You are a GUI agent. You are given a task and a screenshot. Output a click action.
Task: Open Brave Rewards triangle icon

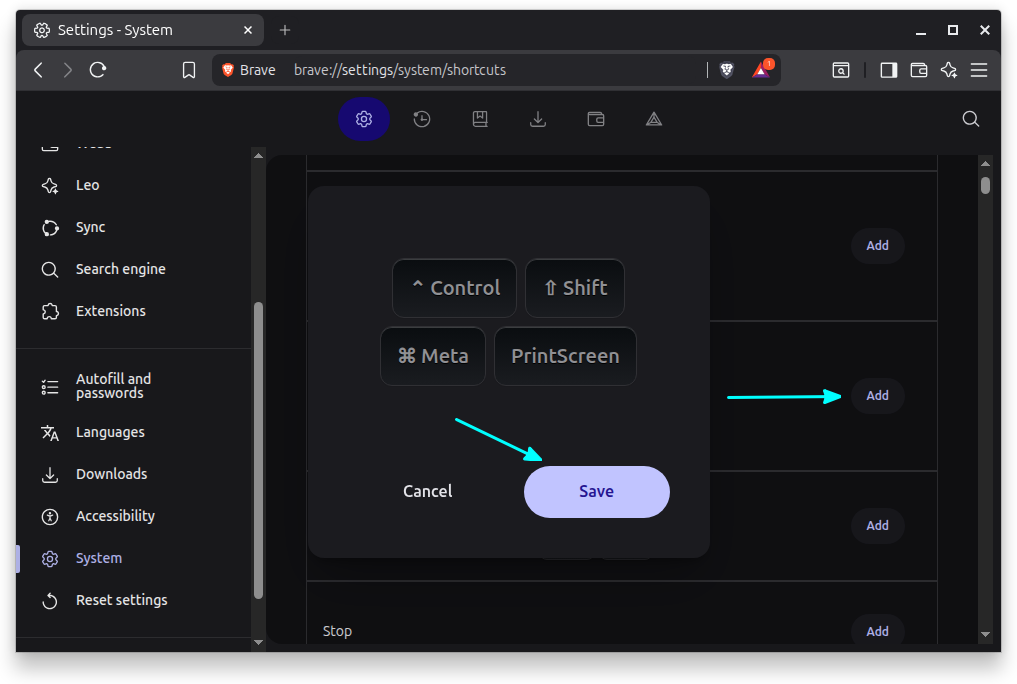click(761, 70)
